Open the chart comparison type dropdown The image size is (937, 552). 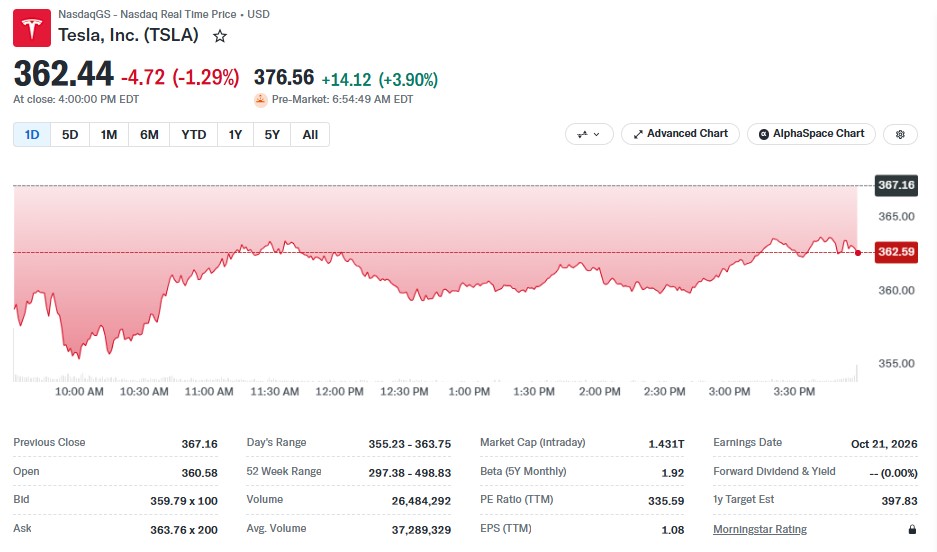click(589, 134)
